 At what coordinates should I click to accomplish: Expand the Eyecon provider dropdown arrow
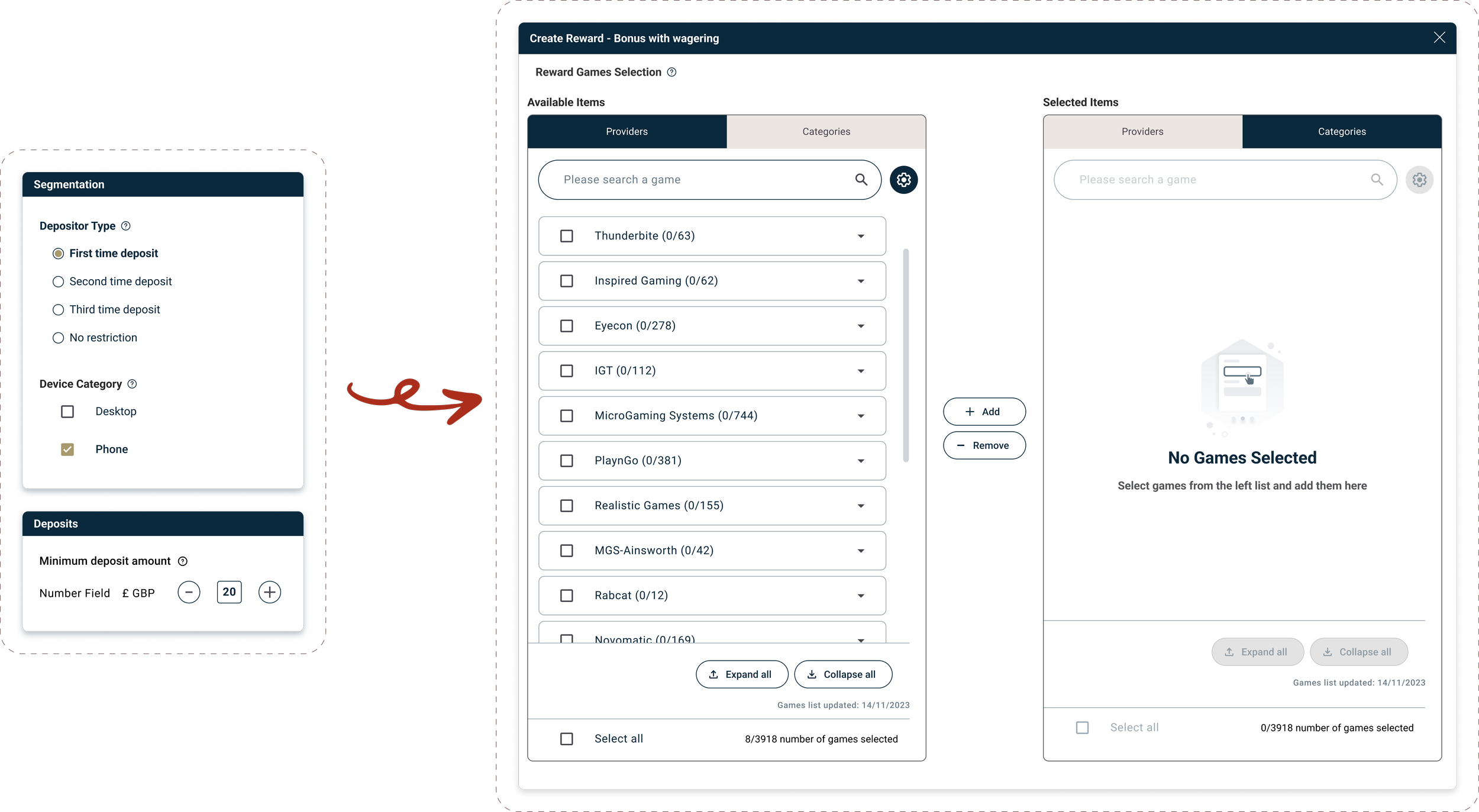tap(861, 326)
